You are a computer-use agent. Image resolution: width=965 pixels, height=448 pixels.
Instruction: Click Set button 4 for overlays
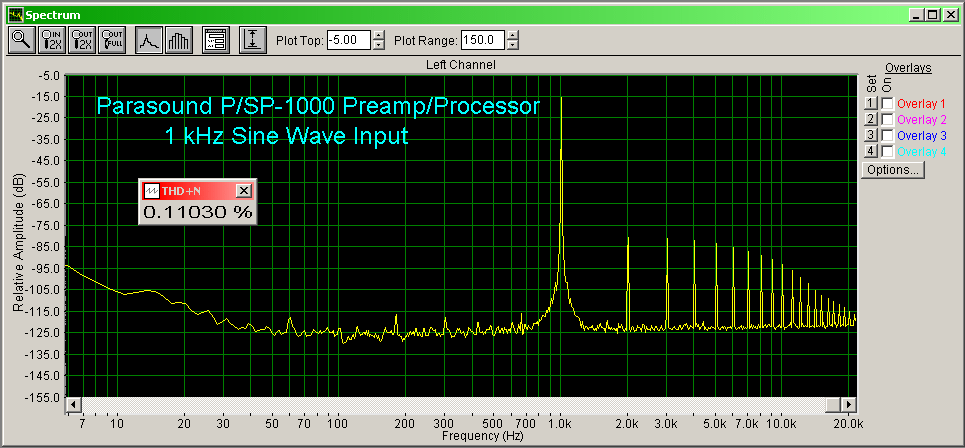[870, 151]
